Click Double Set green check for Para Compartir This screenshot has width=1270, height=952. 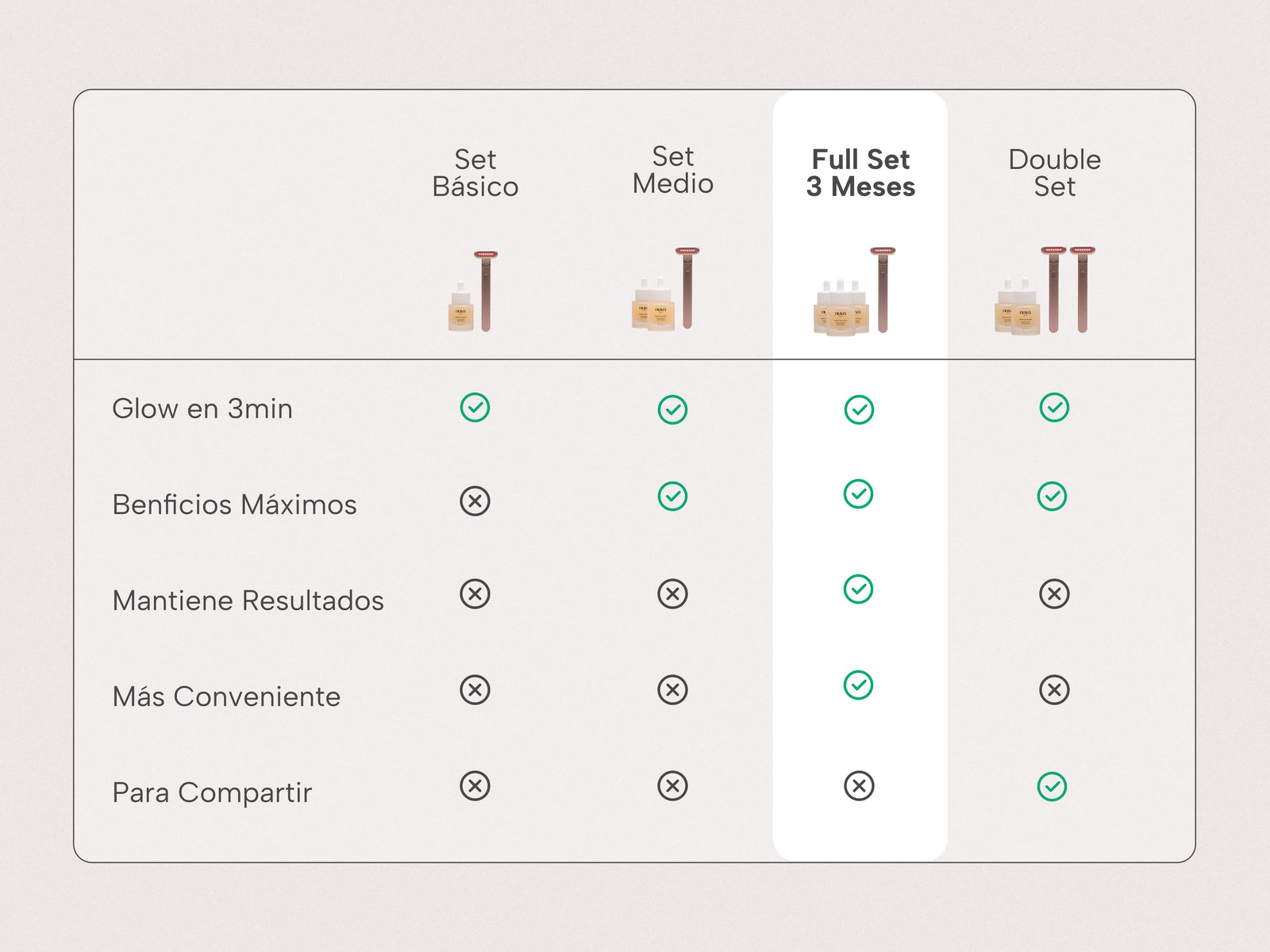[x=1052, y=787]
